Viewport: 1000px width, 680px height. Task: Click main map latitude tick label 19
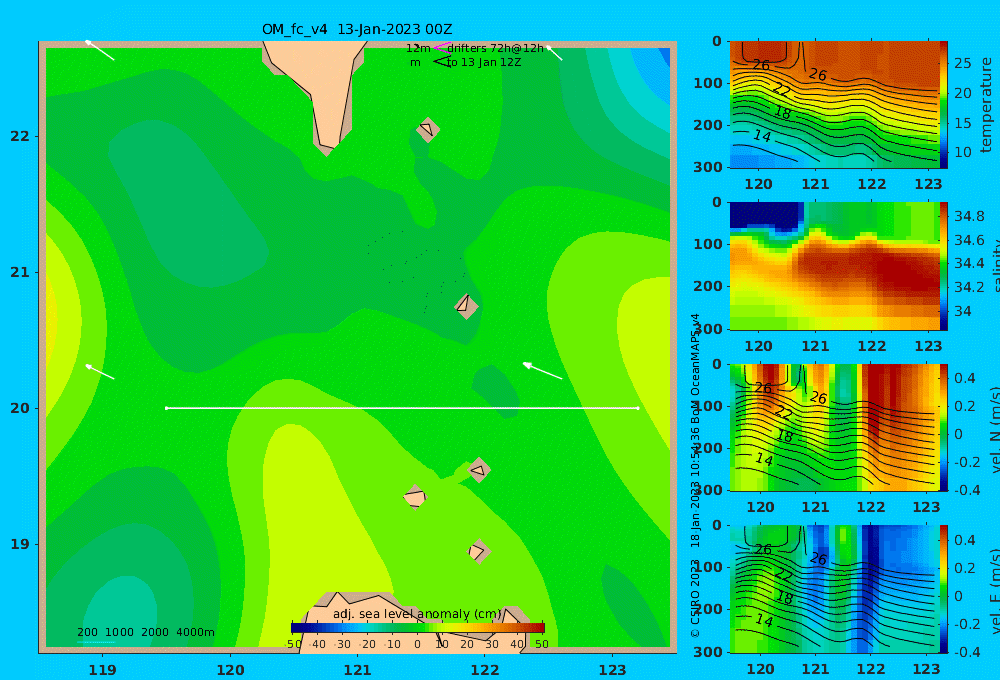pos(20,544)
